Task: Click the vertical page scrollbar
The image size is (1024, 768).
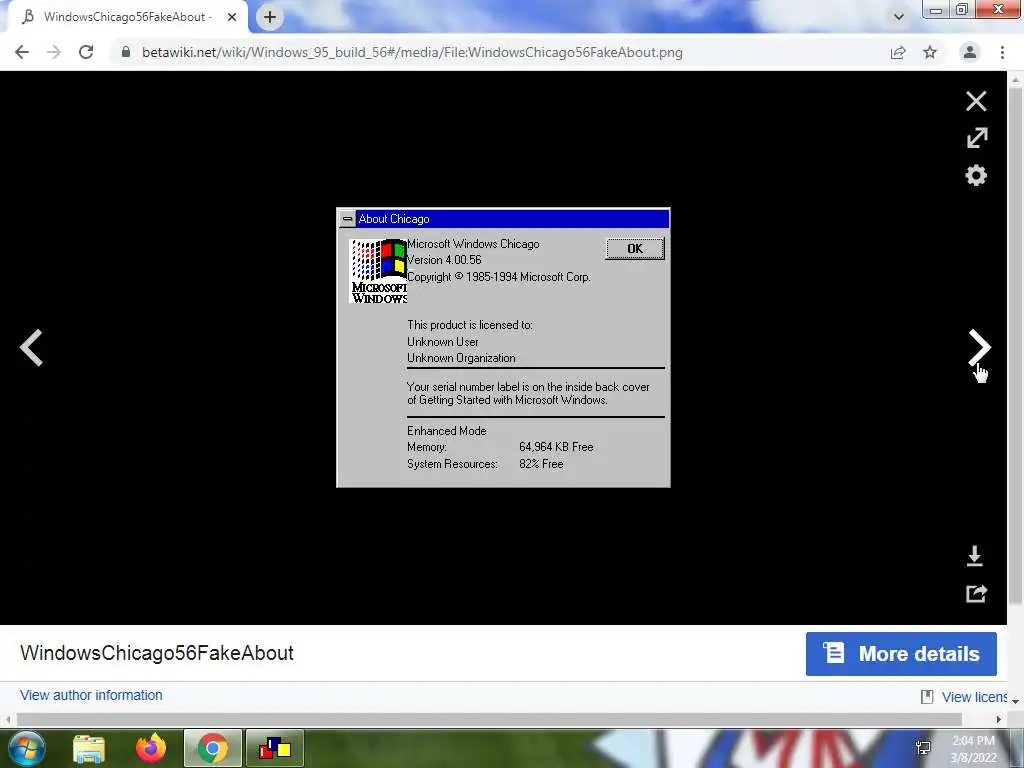Action: (1015, 346)
